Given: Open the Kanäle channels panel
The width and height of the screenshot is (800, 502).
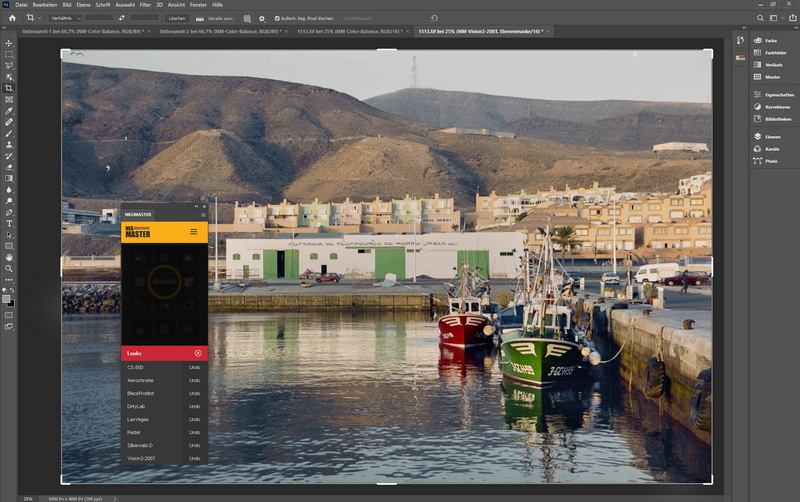Looking at the screenshot, I should pyautogui.click(x=771, y=149).
